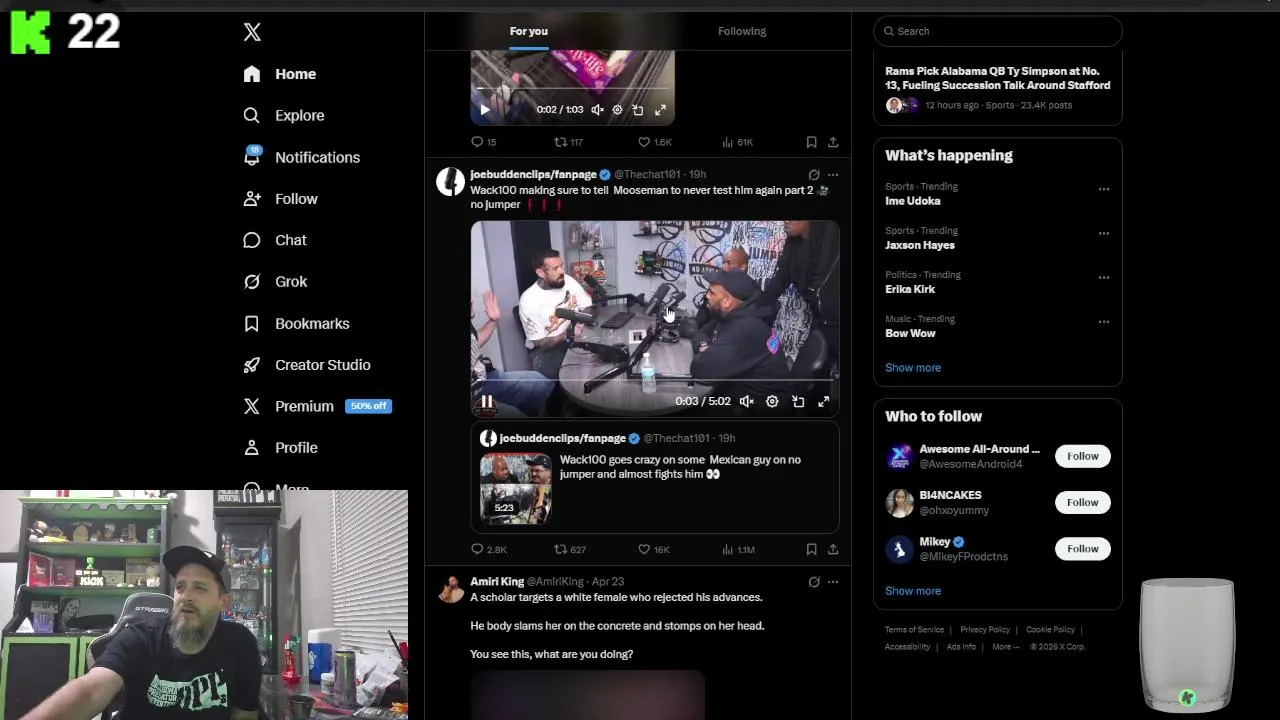Open the Follow section in sidebar
This screenshot has height=720, width=1280.
[280, 199]
